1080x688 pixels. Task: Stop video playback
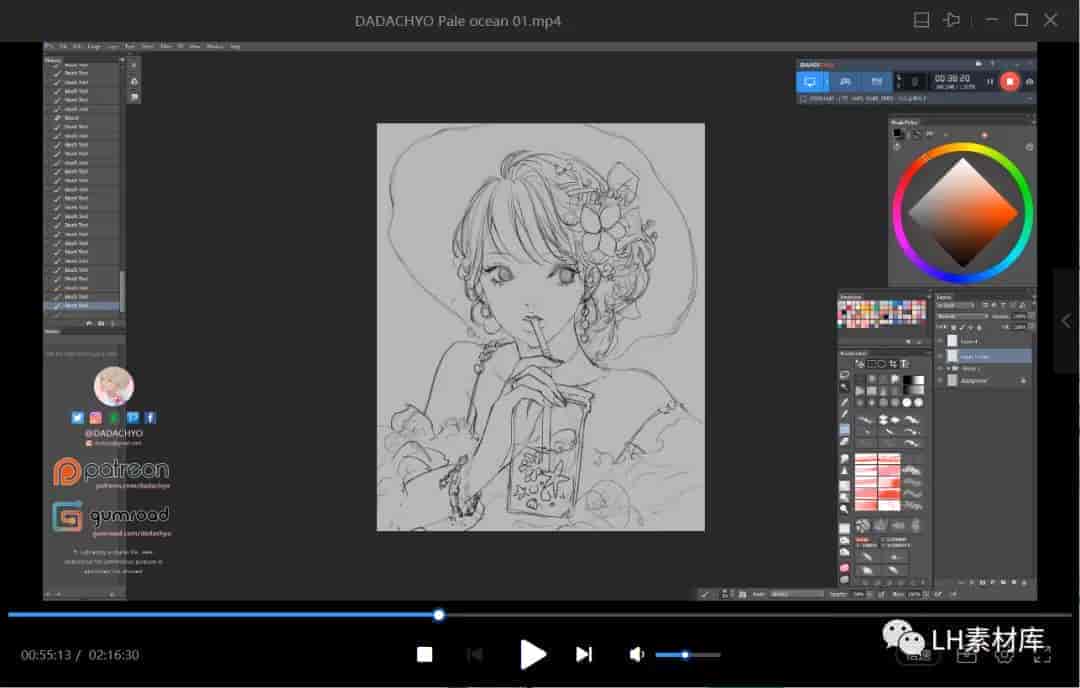pyautogui.click(x=424, y=654)
